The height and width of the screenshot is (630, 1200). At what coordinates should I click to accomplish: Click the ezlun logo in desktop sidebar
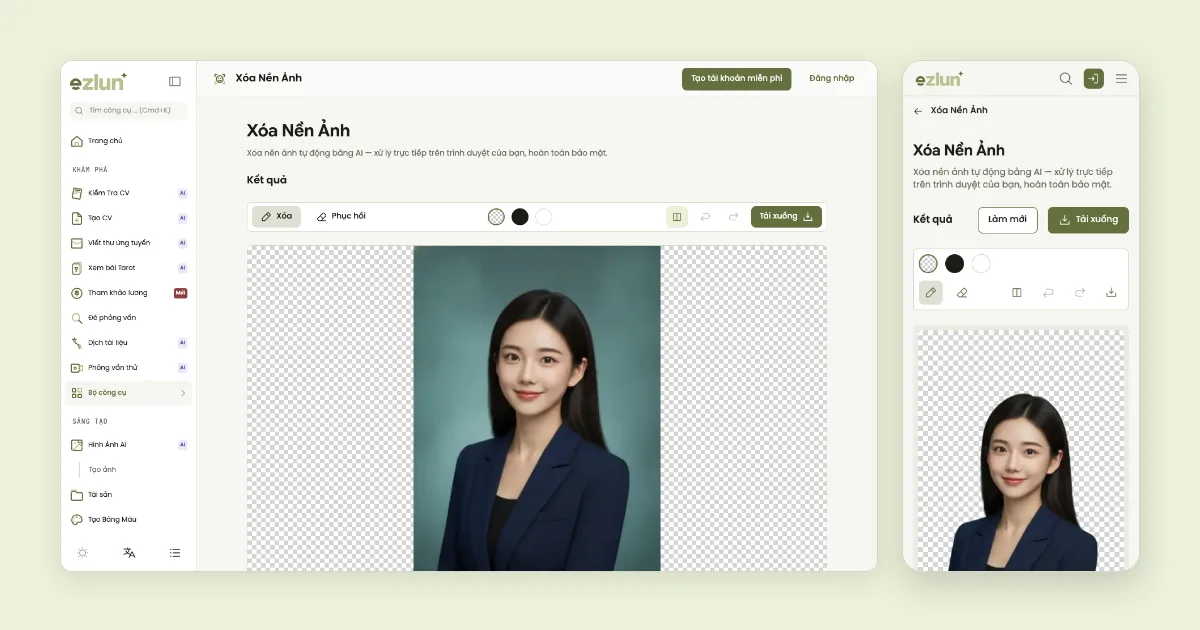[98, 82]
